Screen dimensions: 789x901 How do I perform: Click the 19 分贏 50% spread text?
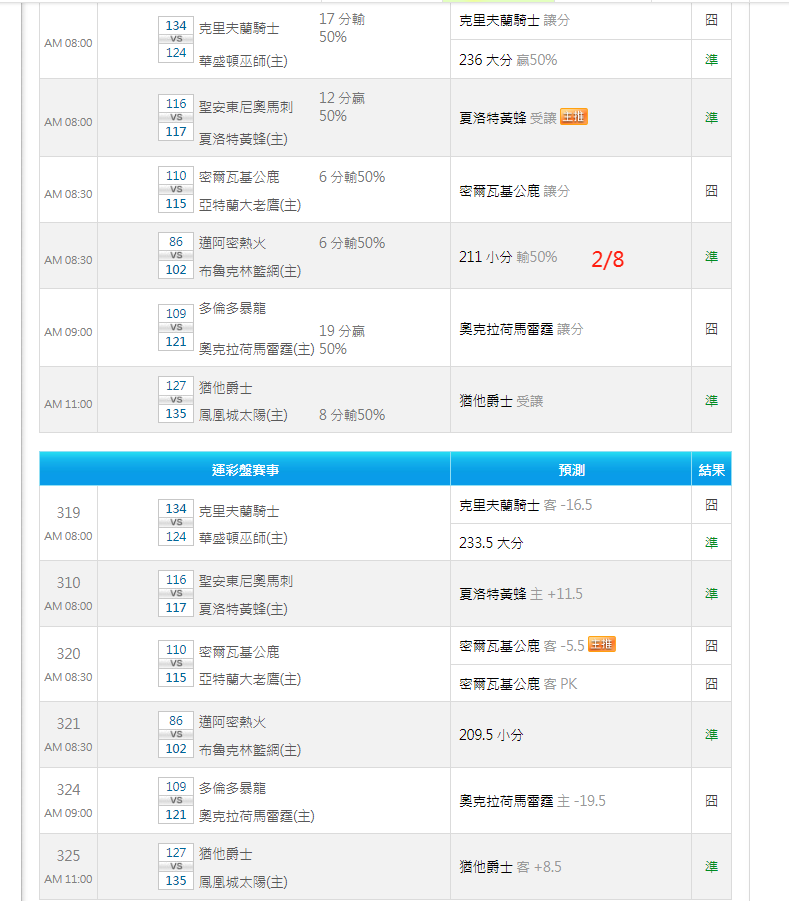point(341,340)
